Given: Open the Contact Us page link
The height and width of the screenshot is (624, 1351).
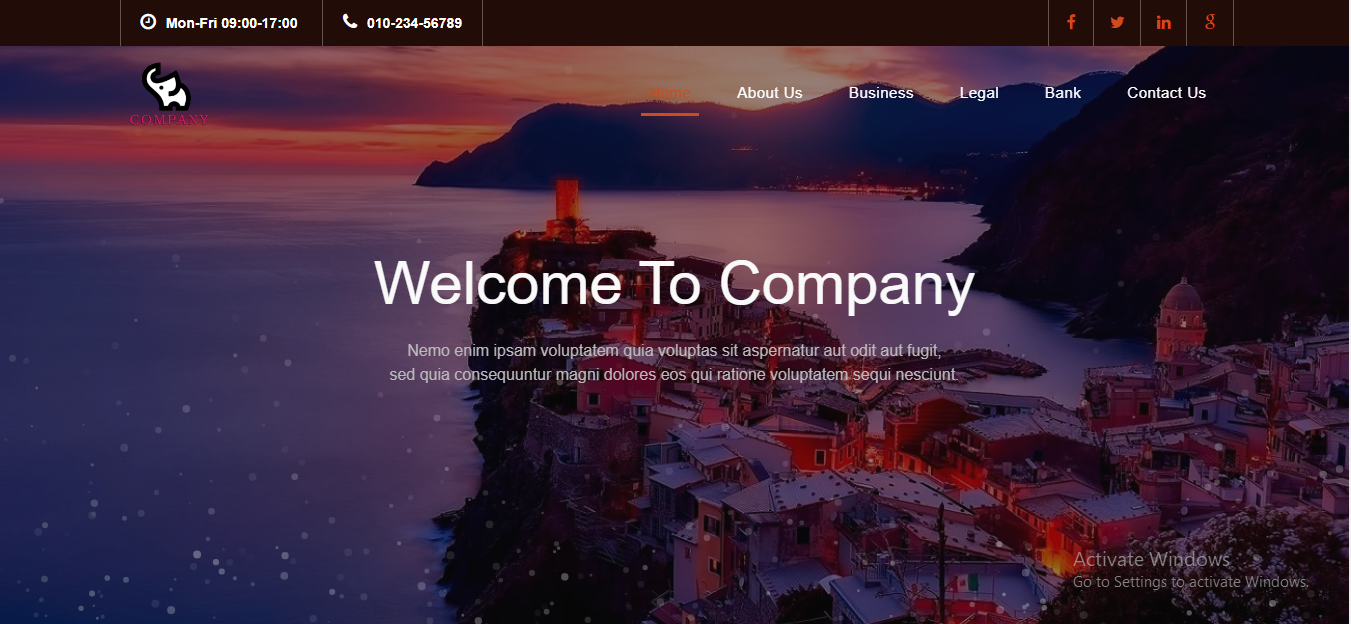Looking at the screenshot, I should [x=1166, y=93].
